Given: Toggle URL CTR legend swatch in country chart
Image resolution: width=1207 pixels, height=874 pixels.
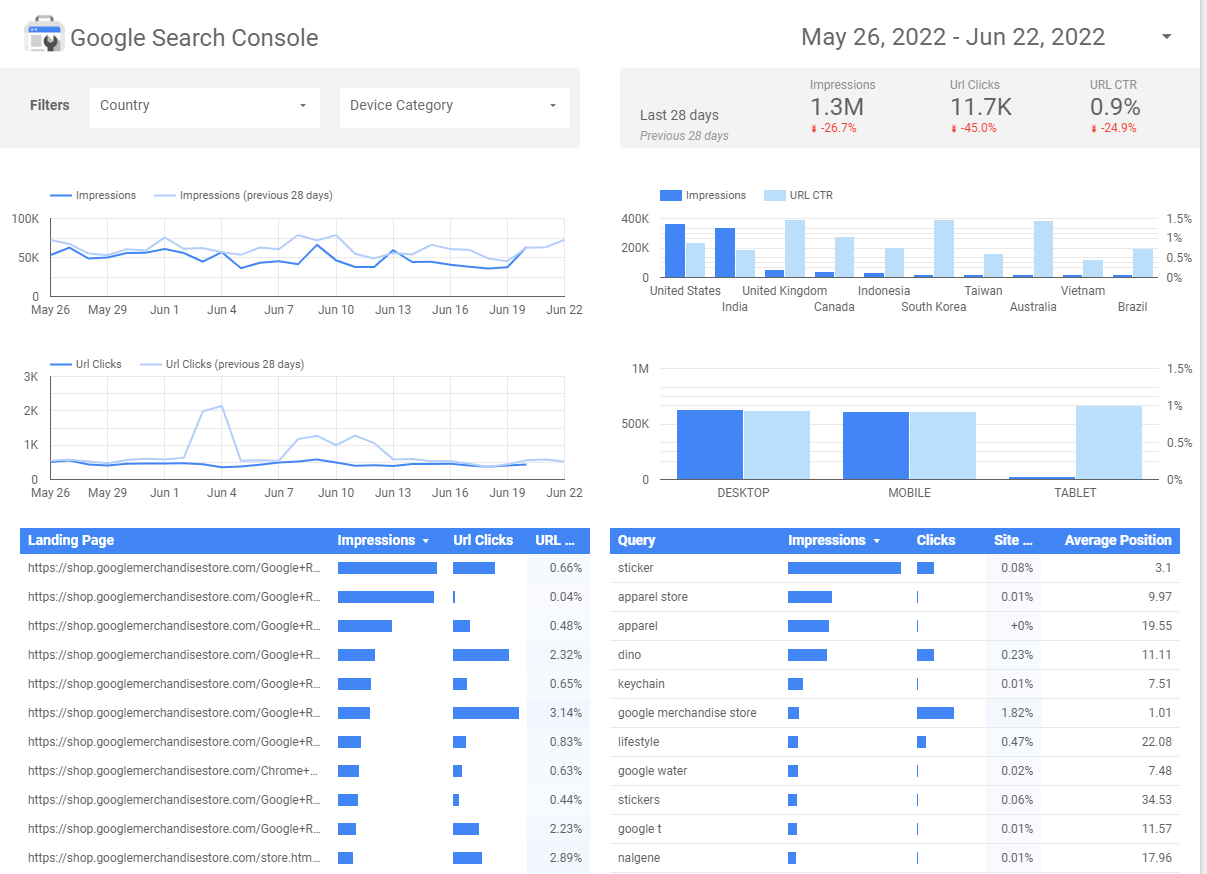Looking at the screenshot, I should click(x=774, y=195).
